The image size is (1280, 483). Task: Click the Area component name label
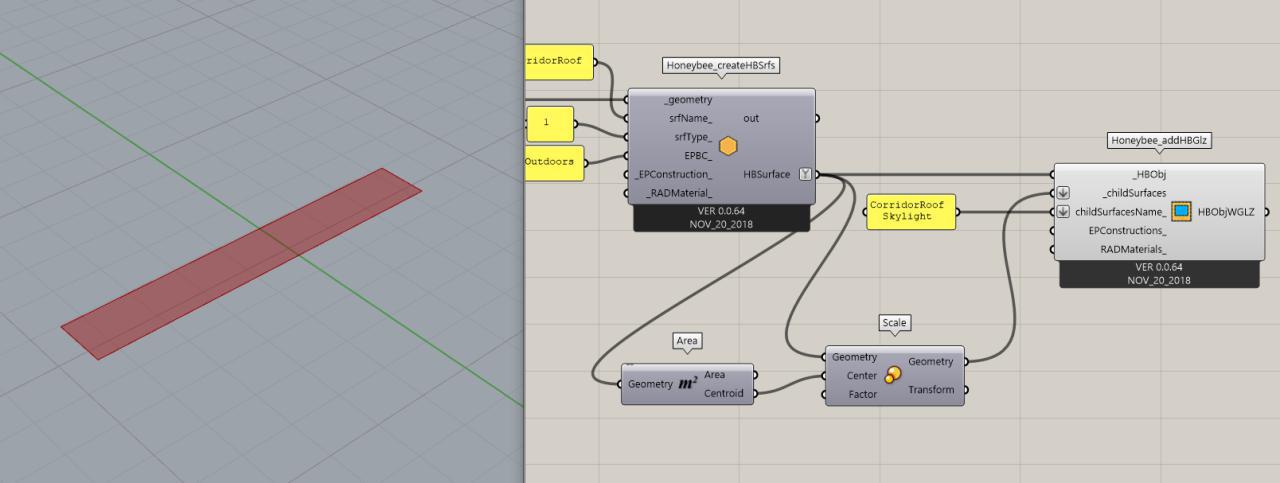(687, 341)
